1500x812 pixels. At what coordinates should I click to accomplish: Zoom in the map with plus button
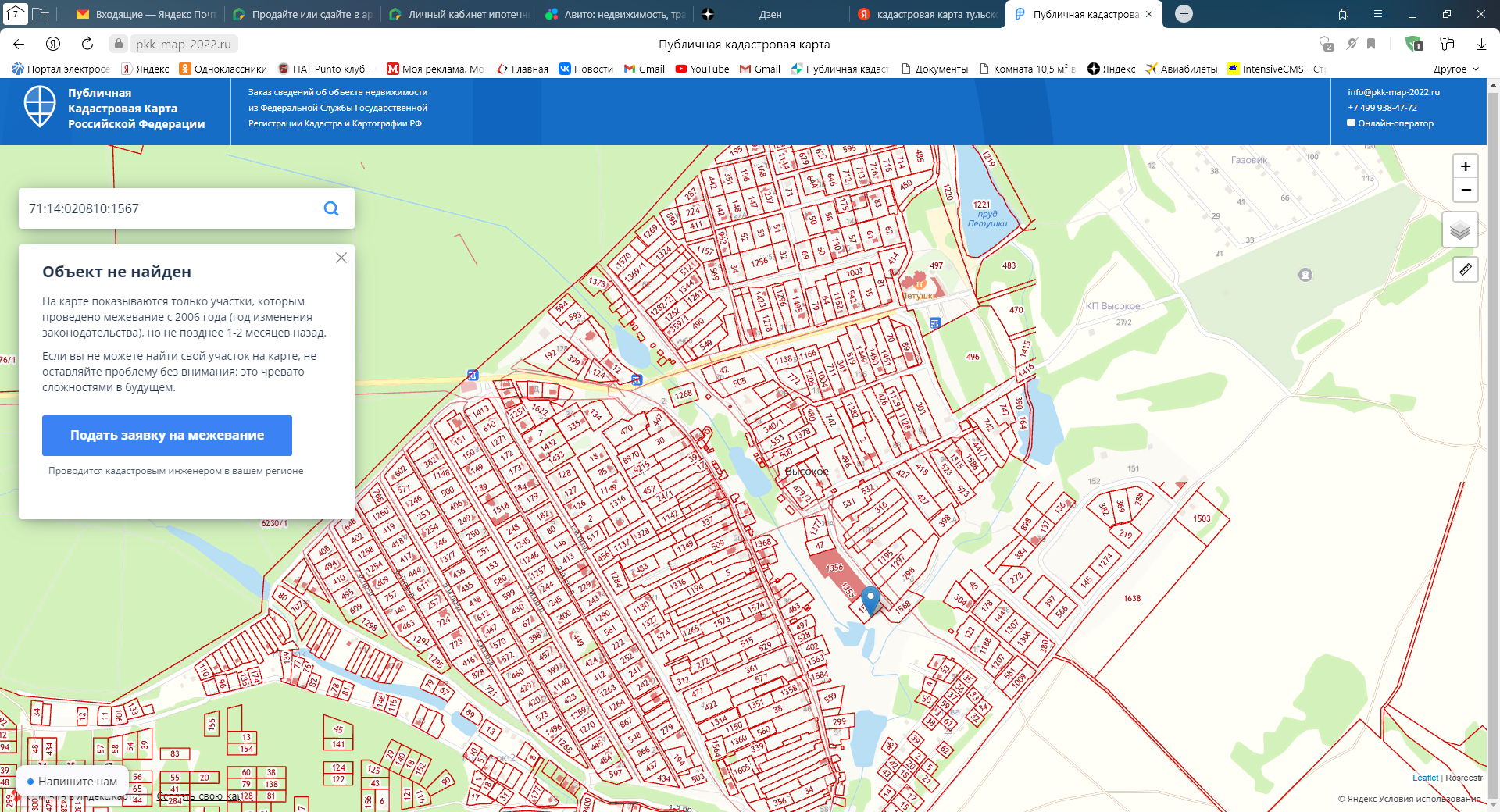tap(1465, 166)
